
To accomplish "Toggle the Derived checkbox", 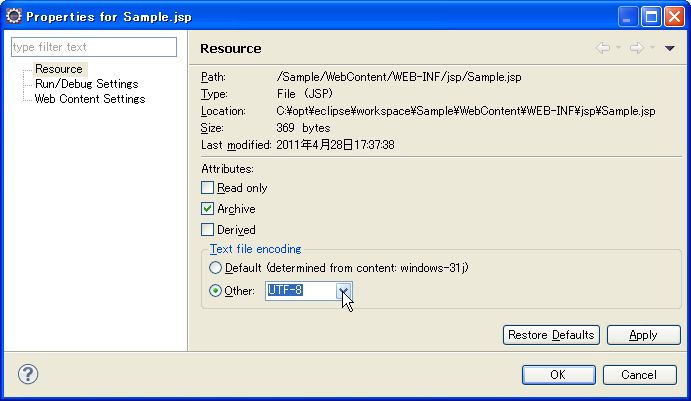I will point(208,230).
